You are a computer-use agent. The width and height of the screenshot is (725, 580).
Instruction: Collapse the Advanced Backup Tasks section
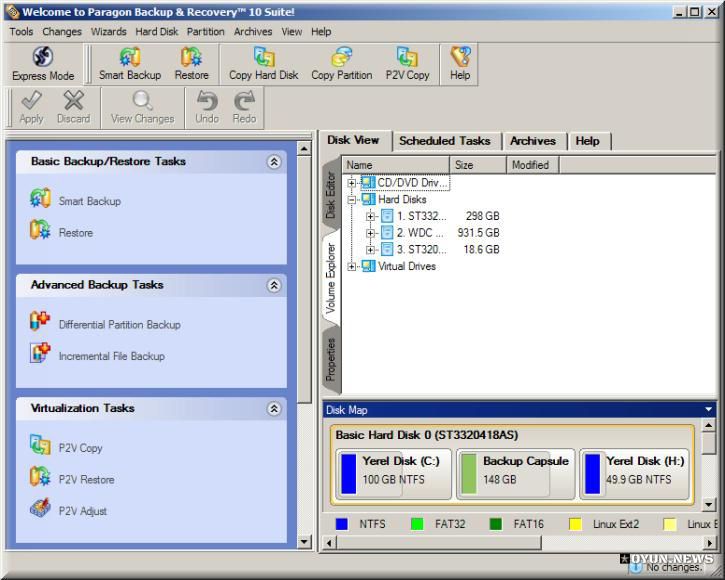[x=274, y=285]
